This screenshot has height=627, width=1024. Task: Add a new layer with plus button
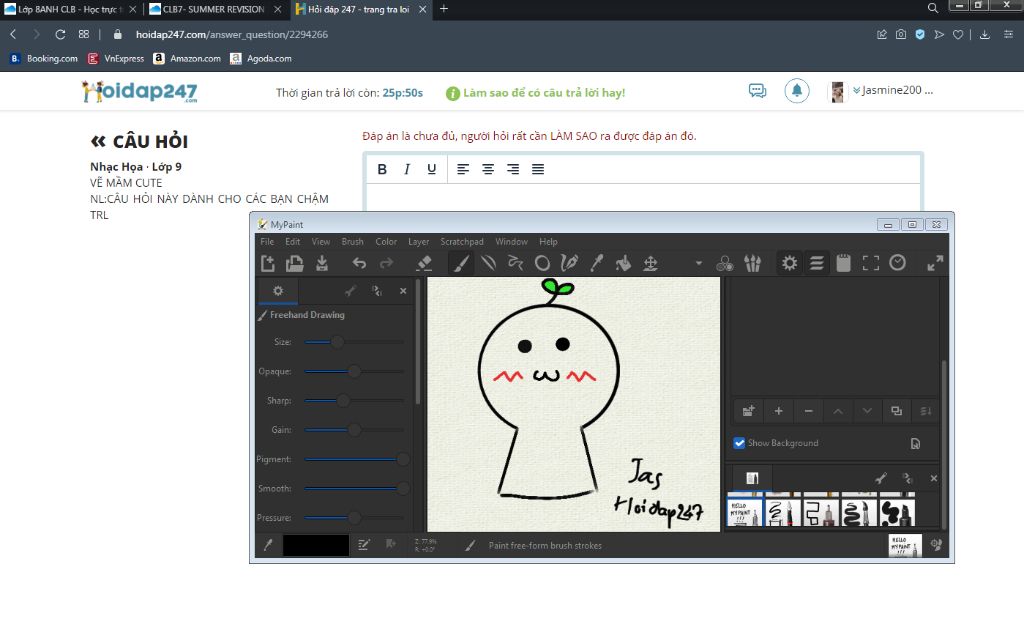(778, 411)
